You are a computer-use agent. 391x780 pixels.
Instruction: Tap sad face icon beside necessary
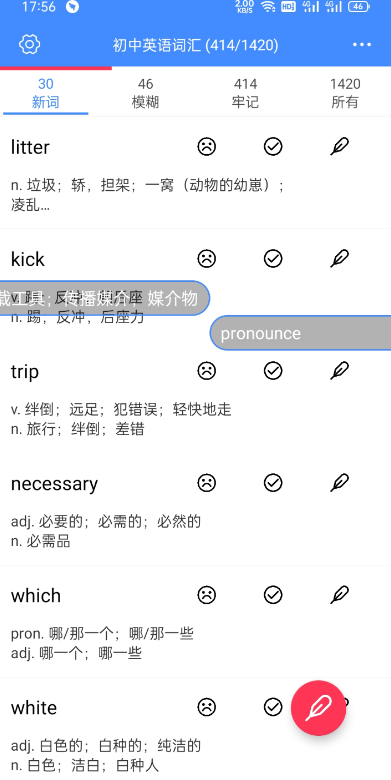coord(206,483)
